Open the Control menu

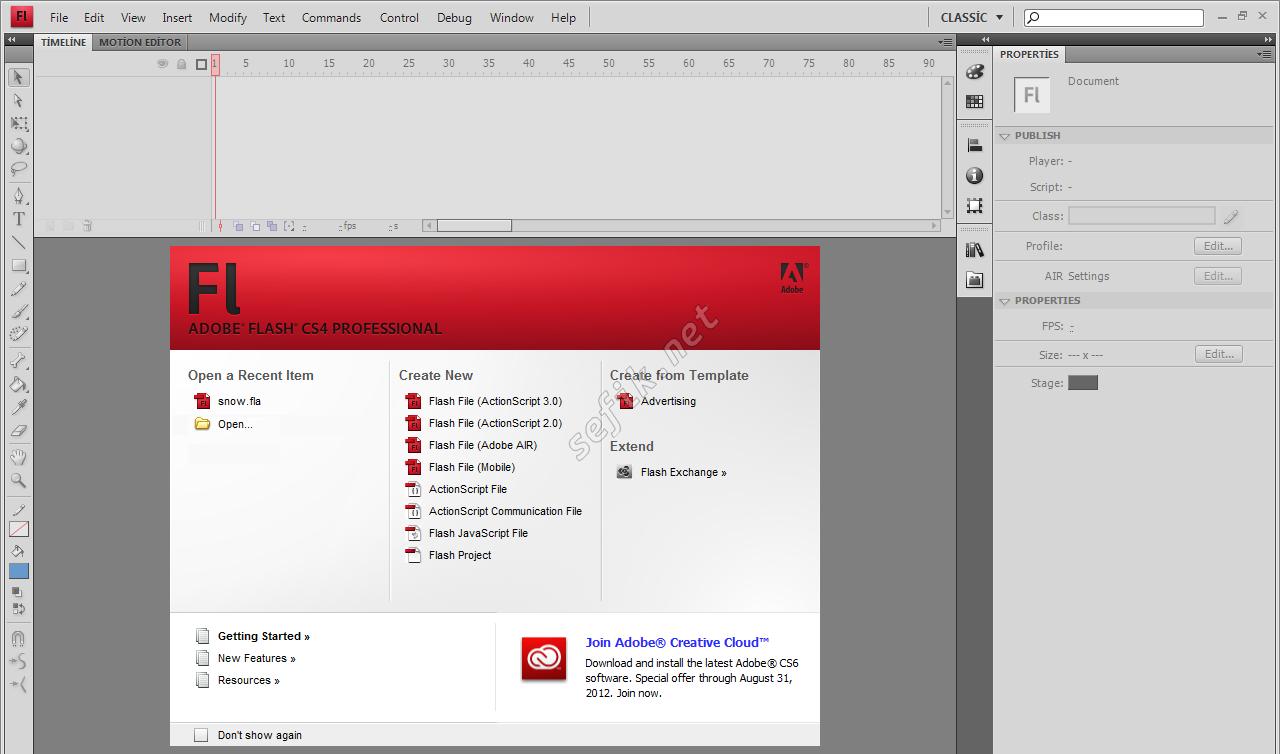click(x=399, y=17)
